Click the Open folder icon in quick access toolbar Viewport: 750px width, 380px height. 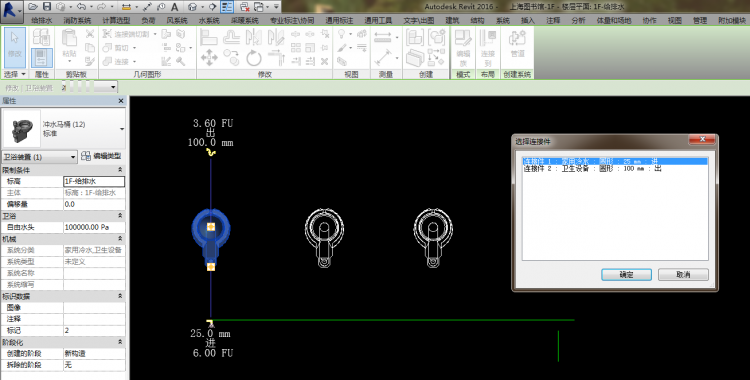click(x=33, y=7)
